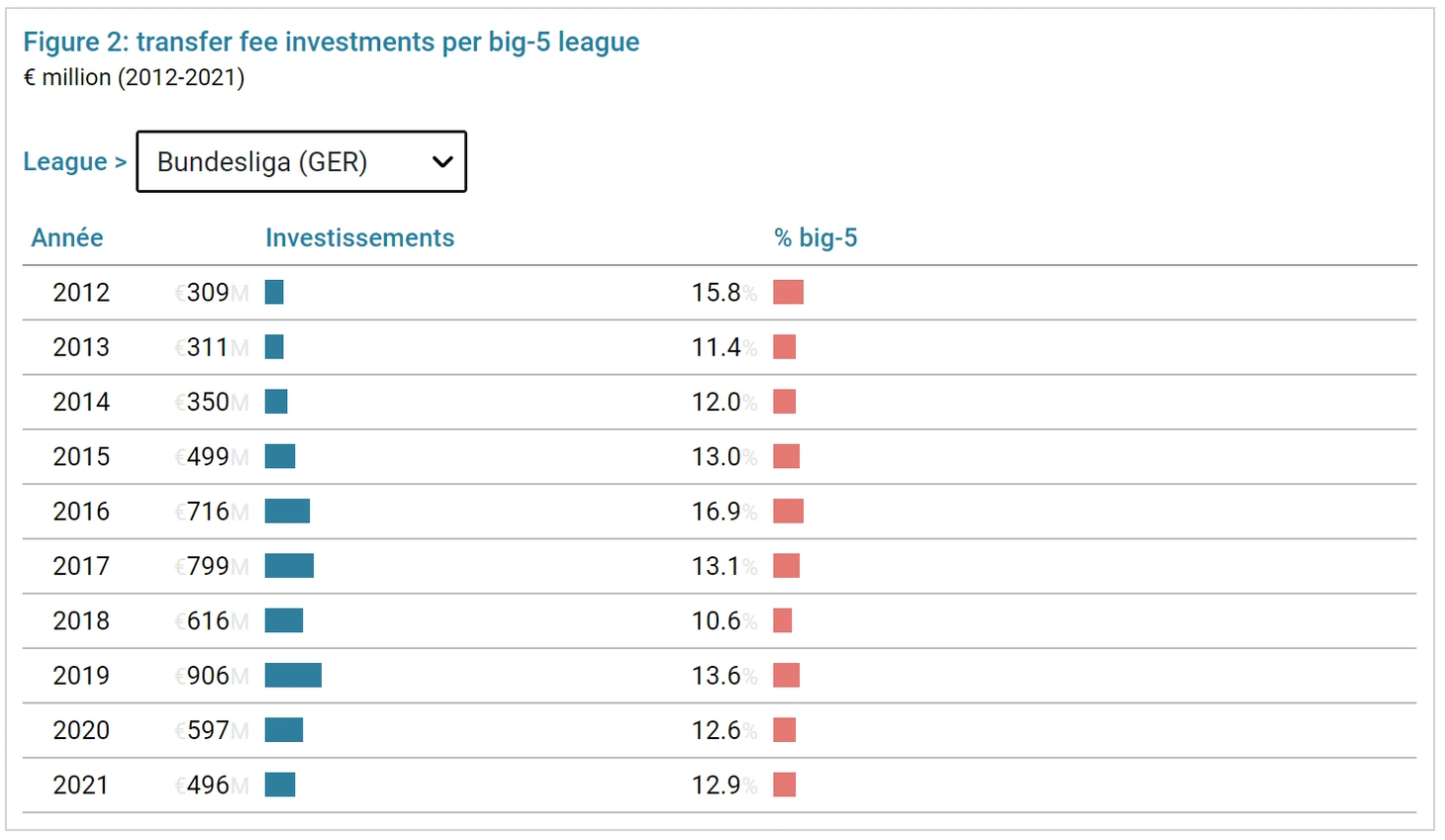Select the 2015 year row
Image resolution: width=1445 pixels, height=840 pixels.
(x=81, y=457)
